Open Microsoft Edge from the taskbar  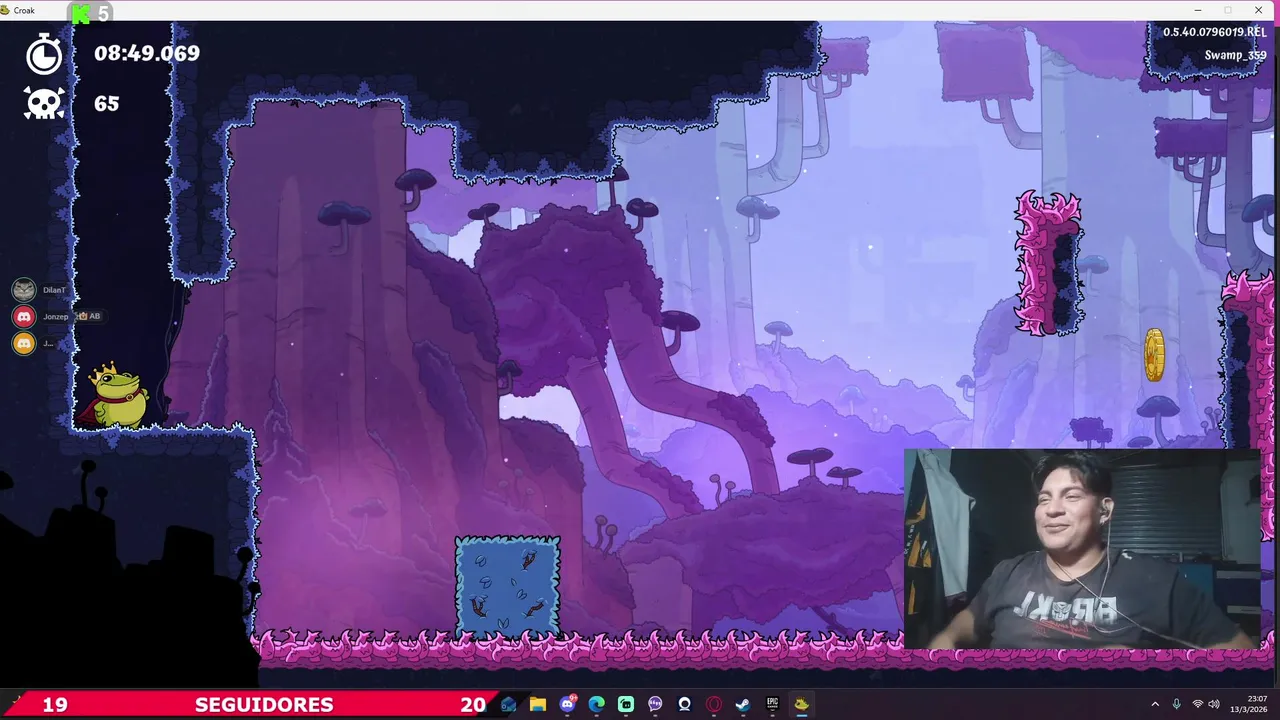point(597,704)
